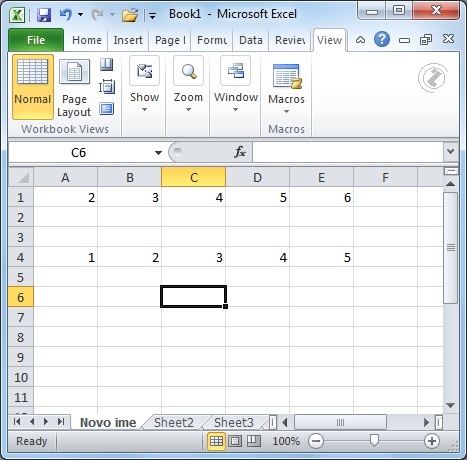This screenshot has height=460, width=467.
Task: Switch to Page Layout view in ribbon
Action: click(x=74, y=88)
